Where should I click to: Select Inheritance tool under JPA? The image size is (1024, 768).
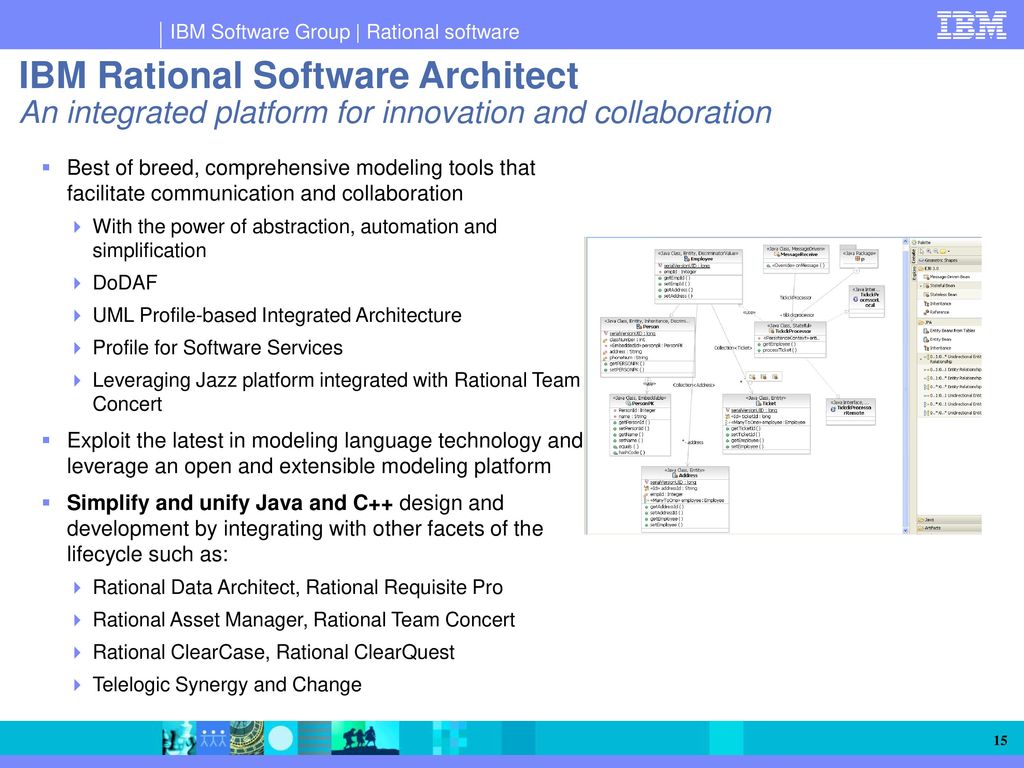click(x=937, y=348)
